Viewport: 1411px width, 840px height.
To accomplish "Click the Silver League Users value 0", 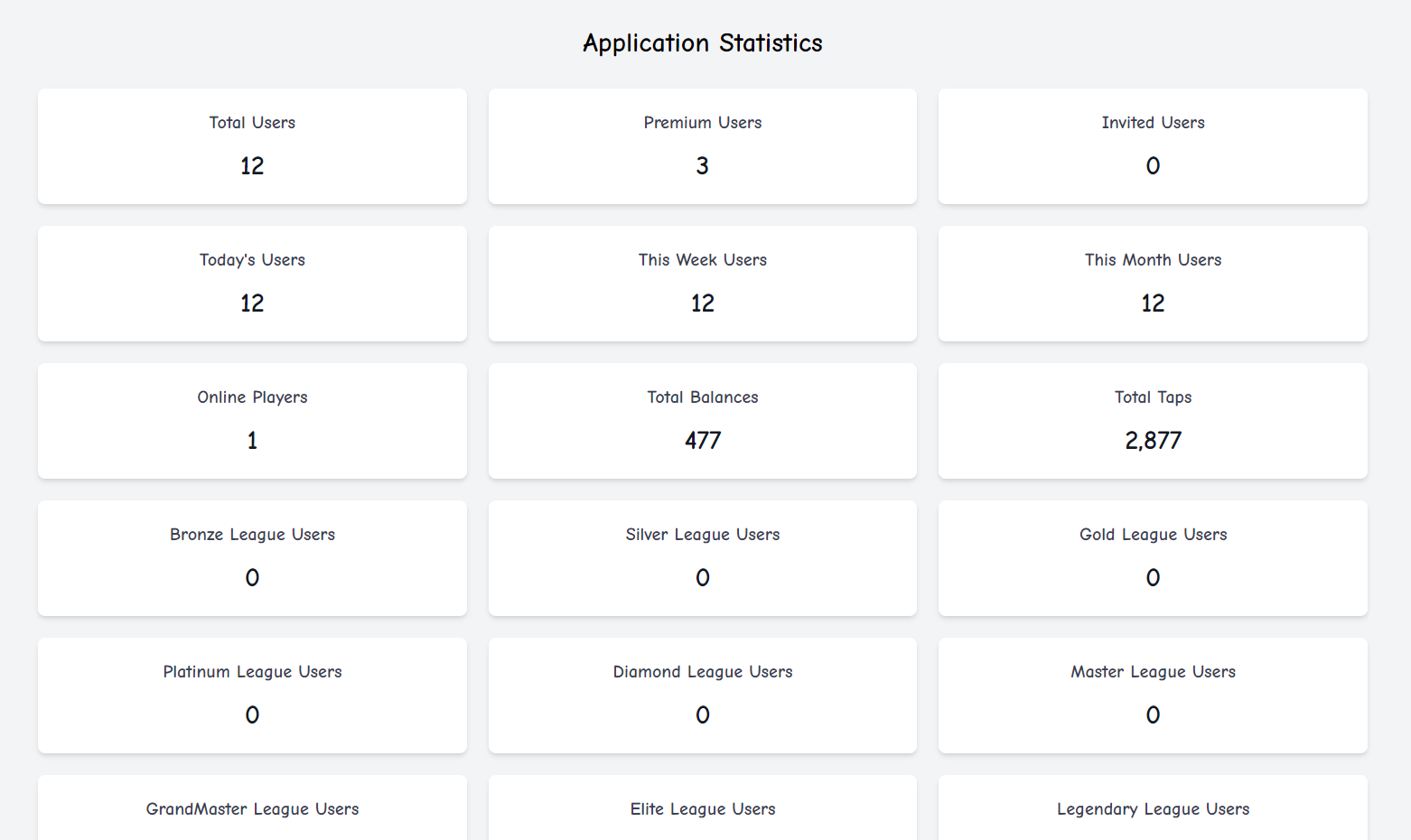I will (x=703, y=578).
